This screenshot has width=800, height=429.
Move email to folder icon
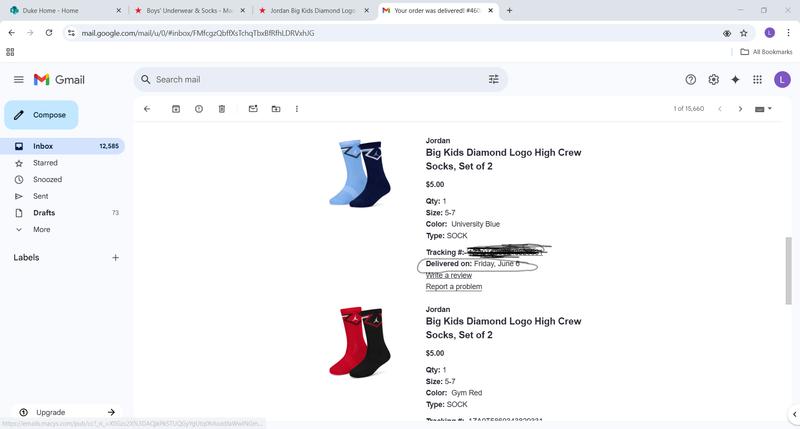pyautogui.click(x=276, y=109)
